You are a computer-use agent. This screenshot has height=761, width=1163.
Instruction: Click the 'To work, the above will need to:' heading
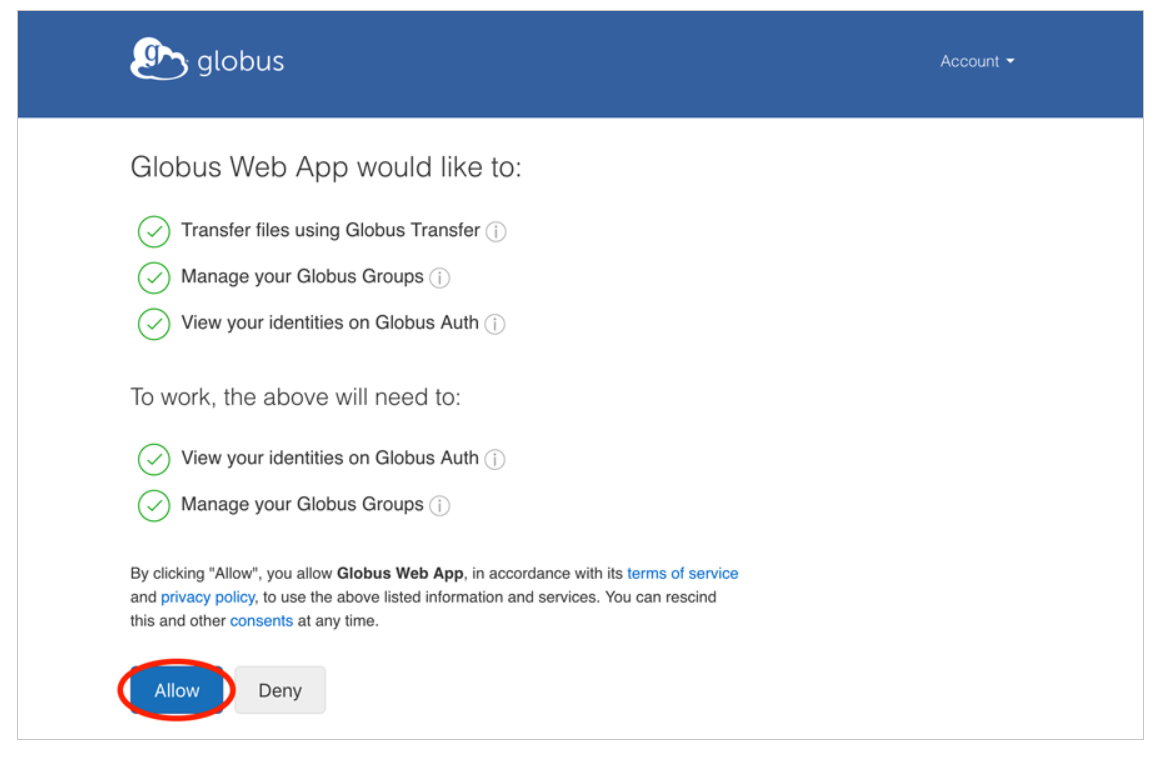point(295,397)
